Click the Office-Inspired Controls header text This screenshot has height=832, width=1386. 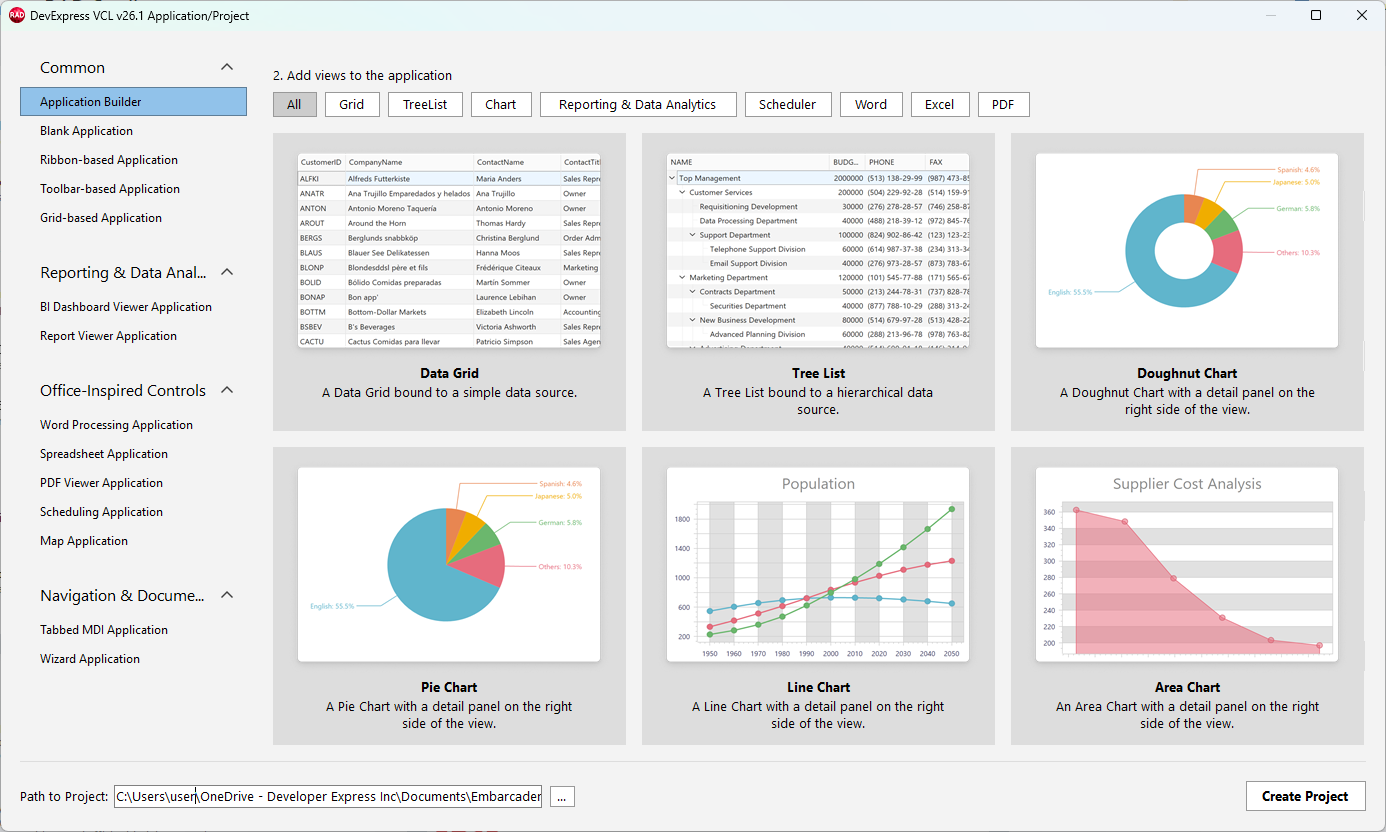click(x=123, y=391)
